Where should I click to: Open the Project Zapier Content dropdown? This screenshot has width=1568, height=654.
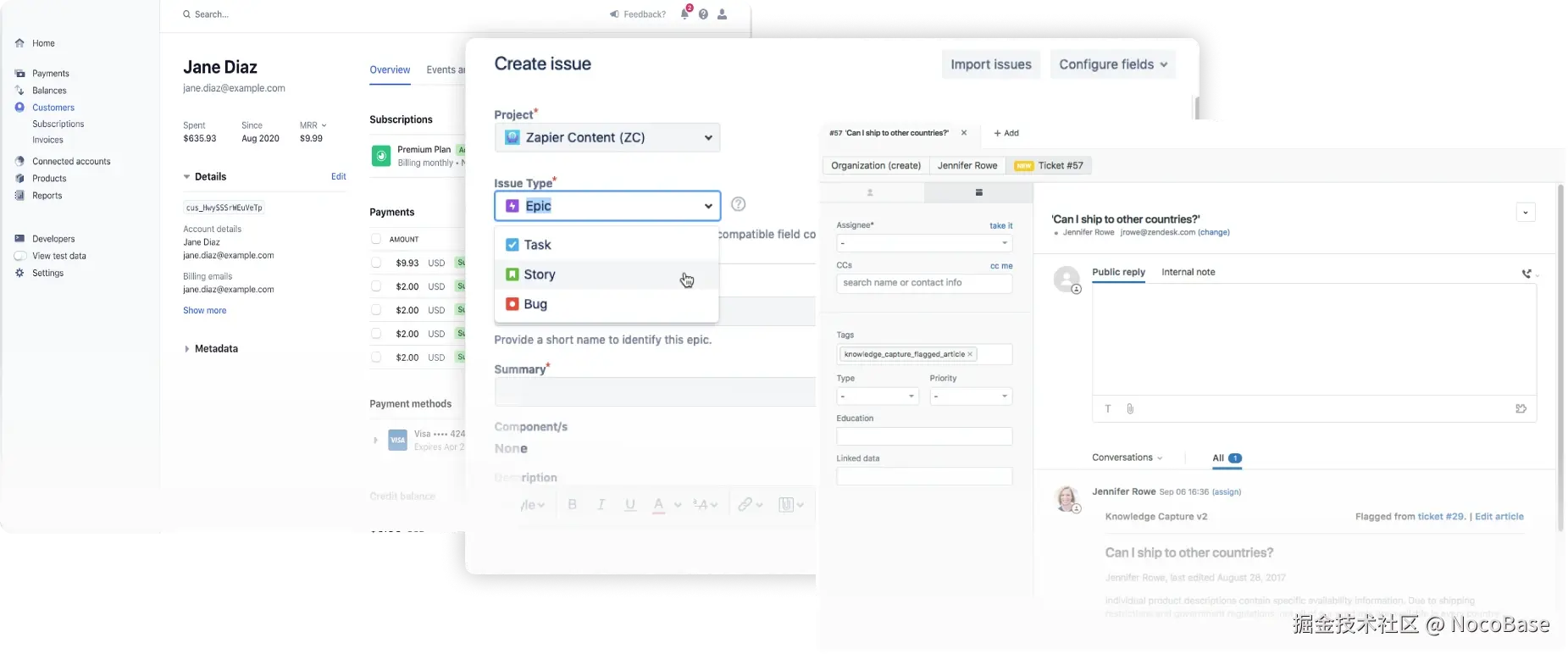[607, 137]
